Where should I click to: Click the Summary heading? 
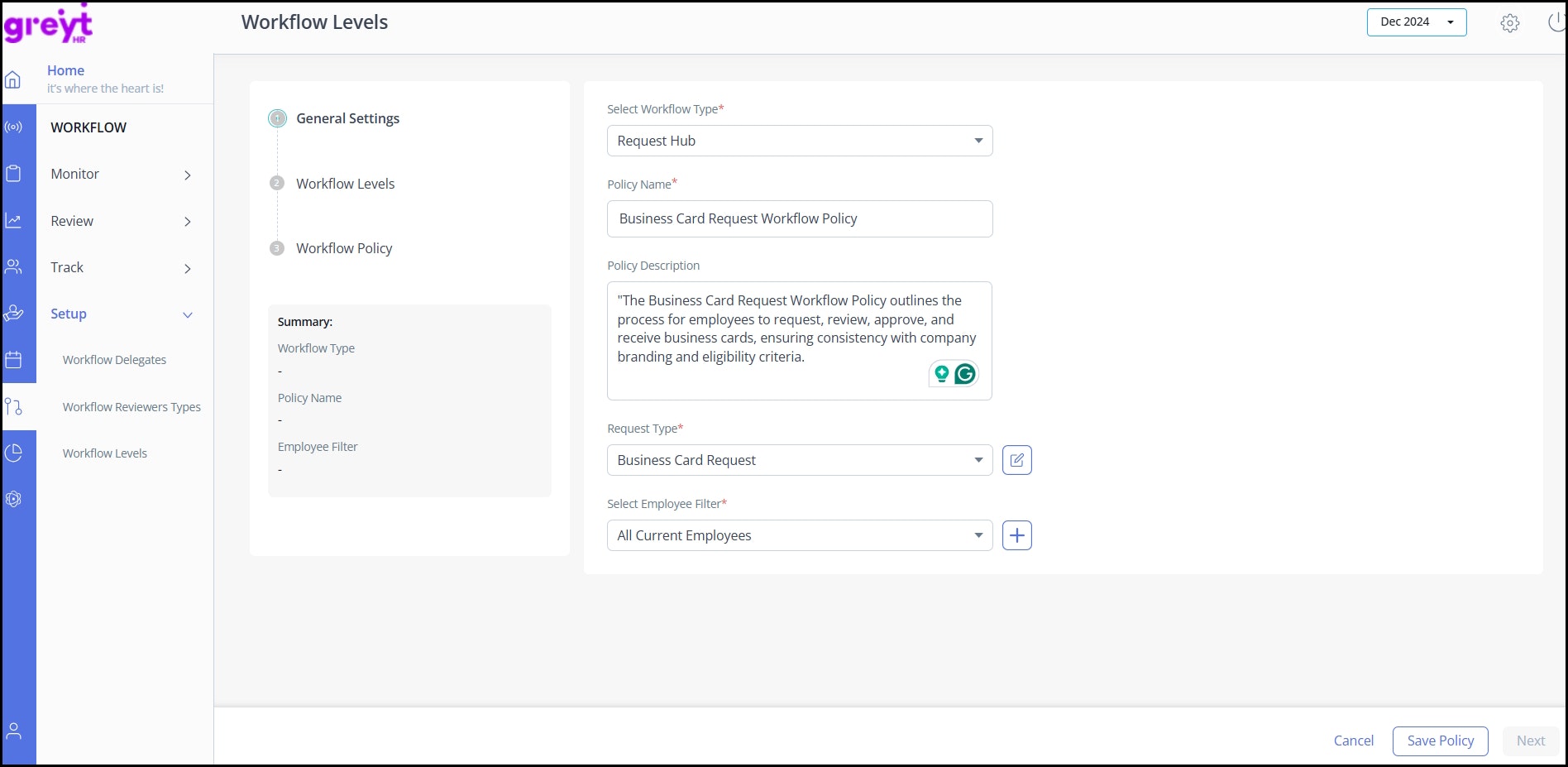[x=305, y=322]
